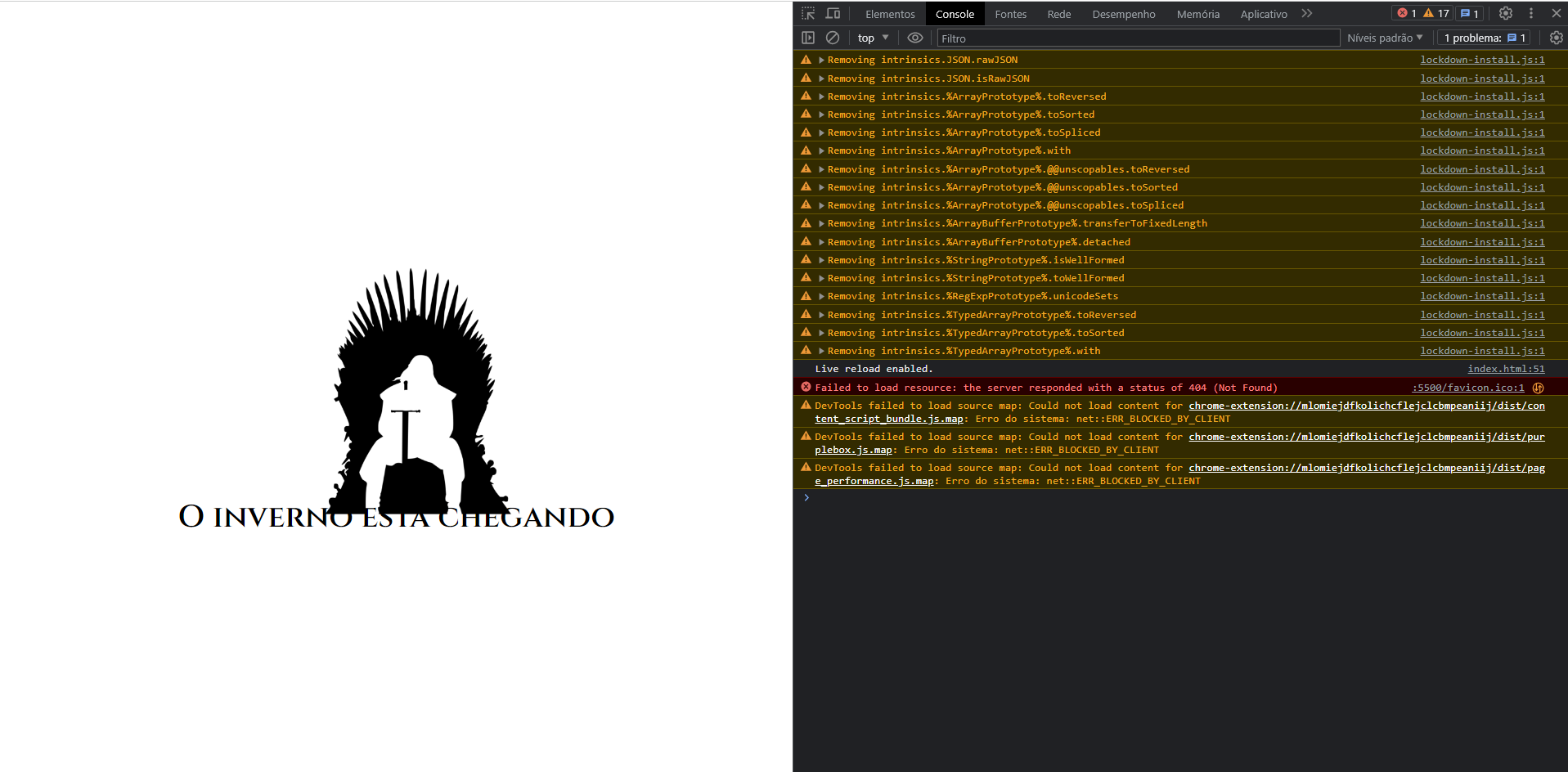Open the :5500/favicon.ico:1 link
The height and width of the screenshot is (772, 1568).
coord(1468,388)
